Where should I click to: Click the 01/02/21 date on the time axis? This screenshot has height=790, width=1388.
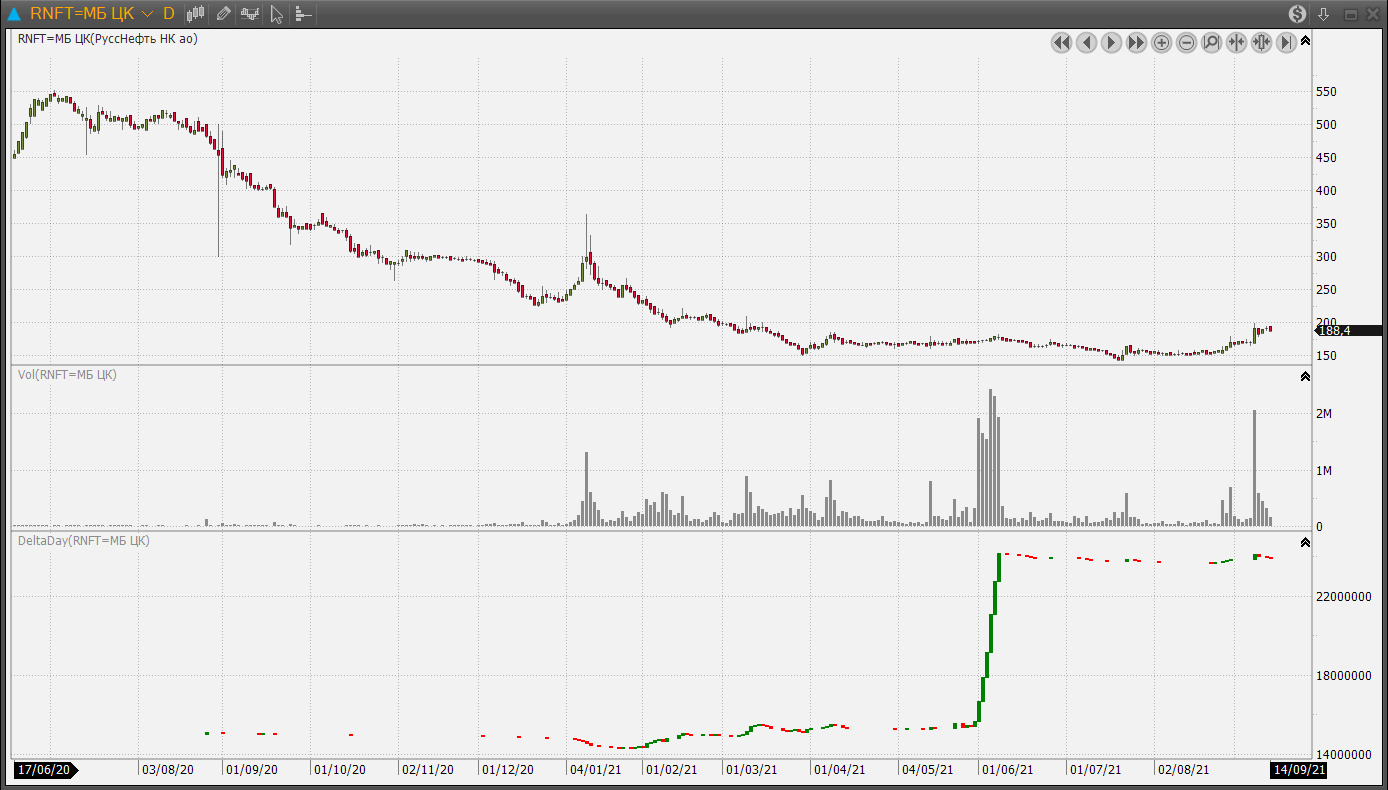pyautogui.click(x=671, y=770)
